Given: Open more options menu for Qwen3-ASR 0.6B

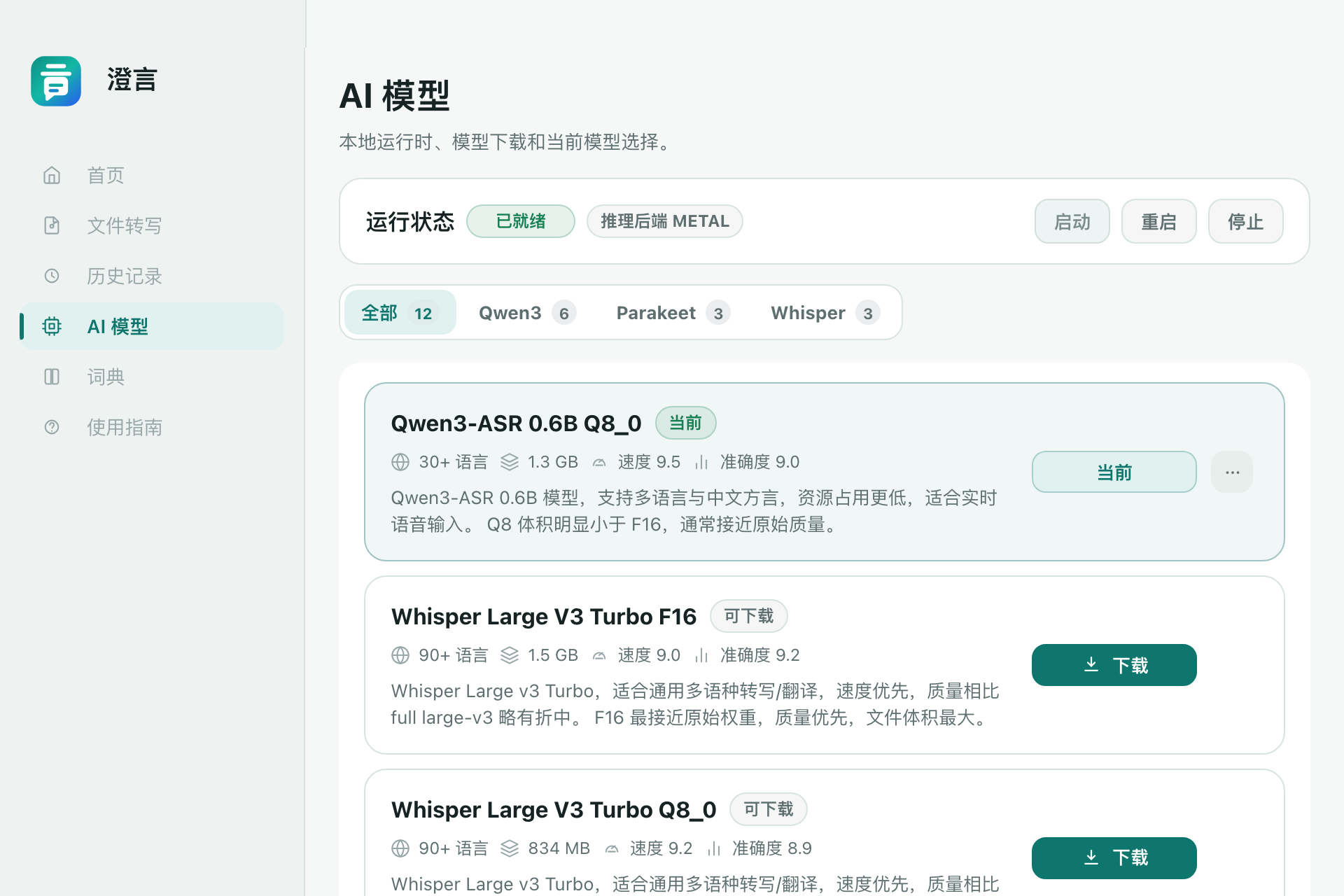Looking at the screenshot, I should (x=1233, y=472).
